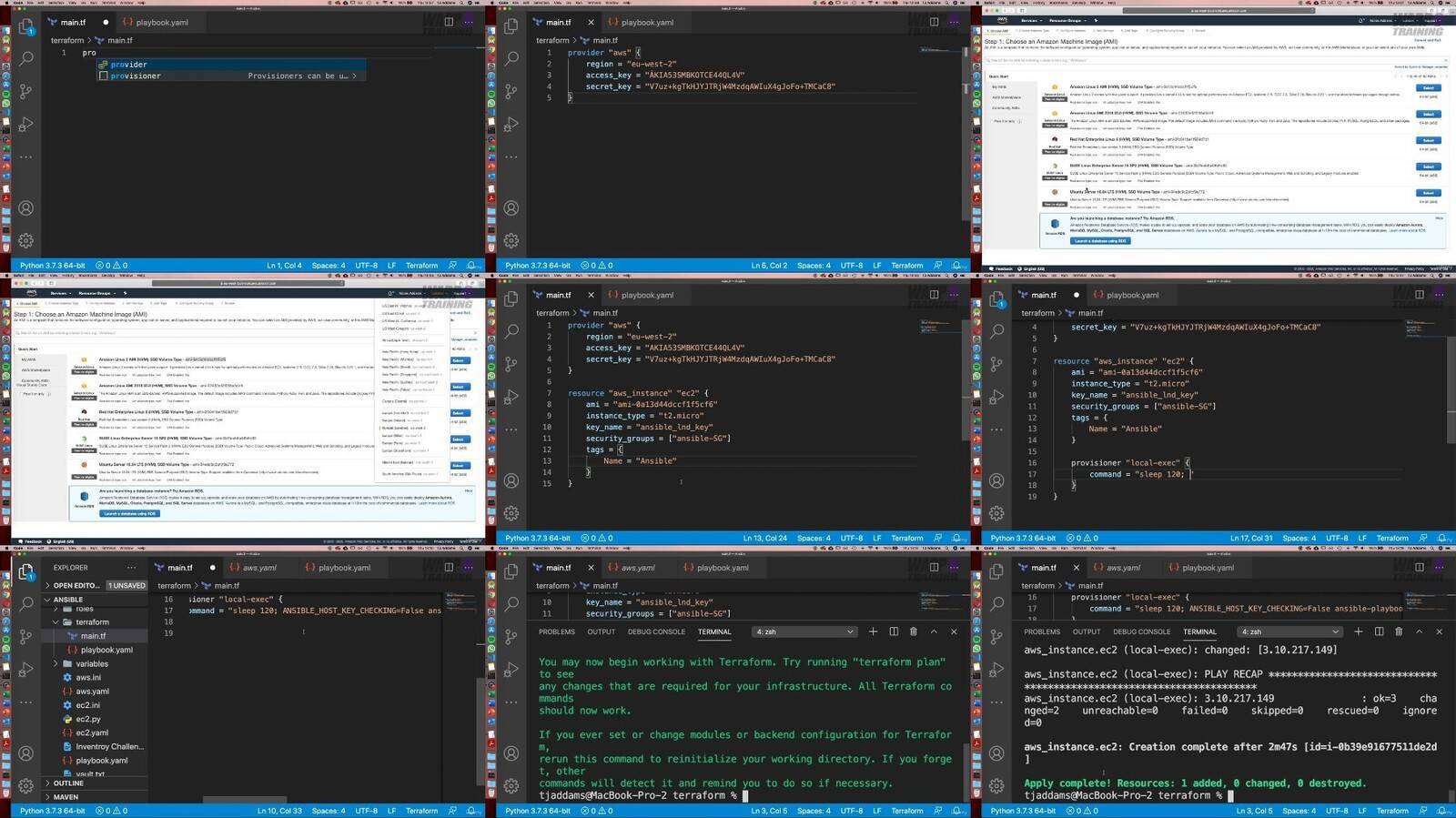1456x818 pixels.
Task: Kill the terminal showing Apply complete output
Action: point(1399,631)
